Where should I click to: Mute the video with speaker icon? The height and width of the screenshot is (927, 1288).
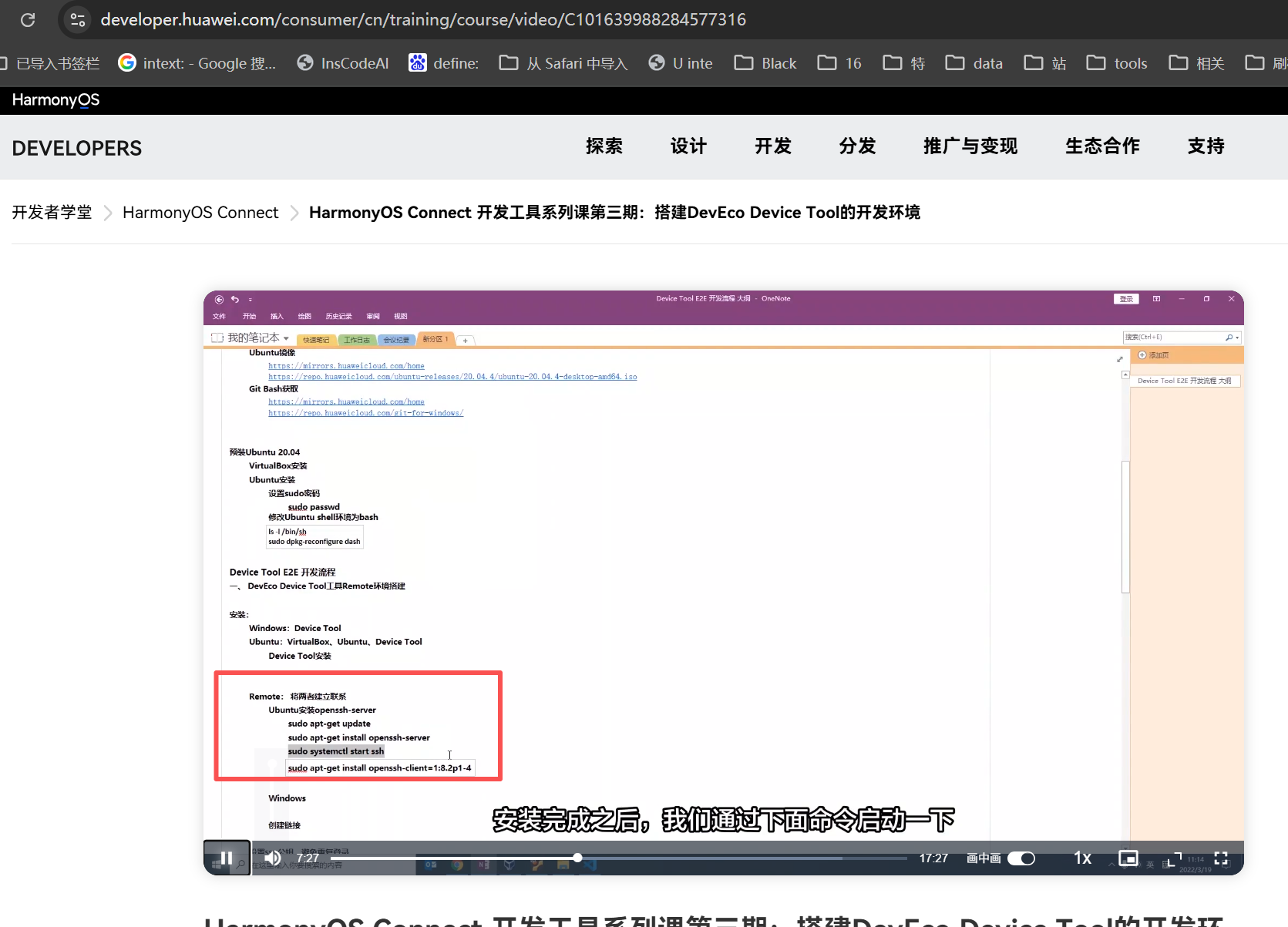[273, 858]
